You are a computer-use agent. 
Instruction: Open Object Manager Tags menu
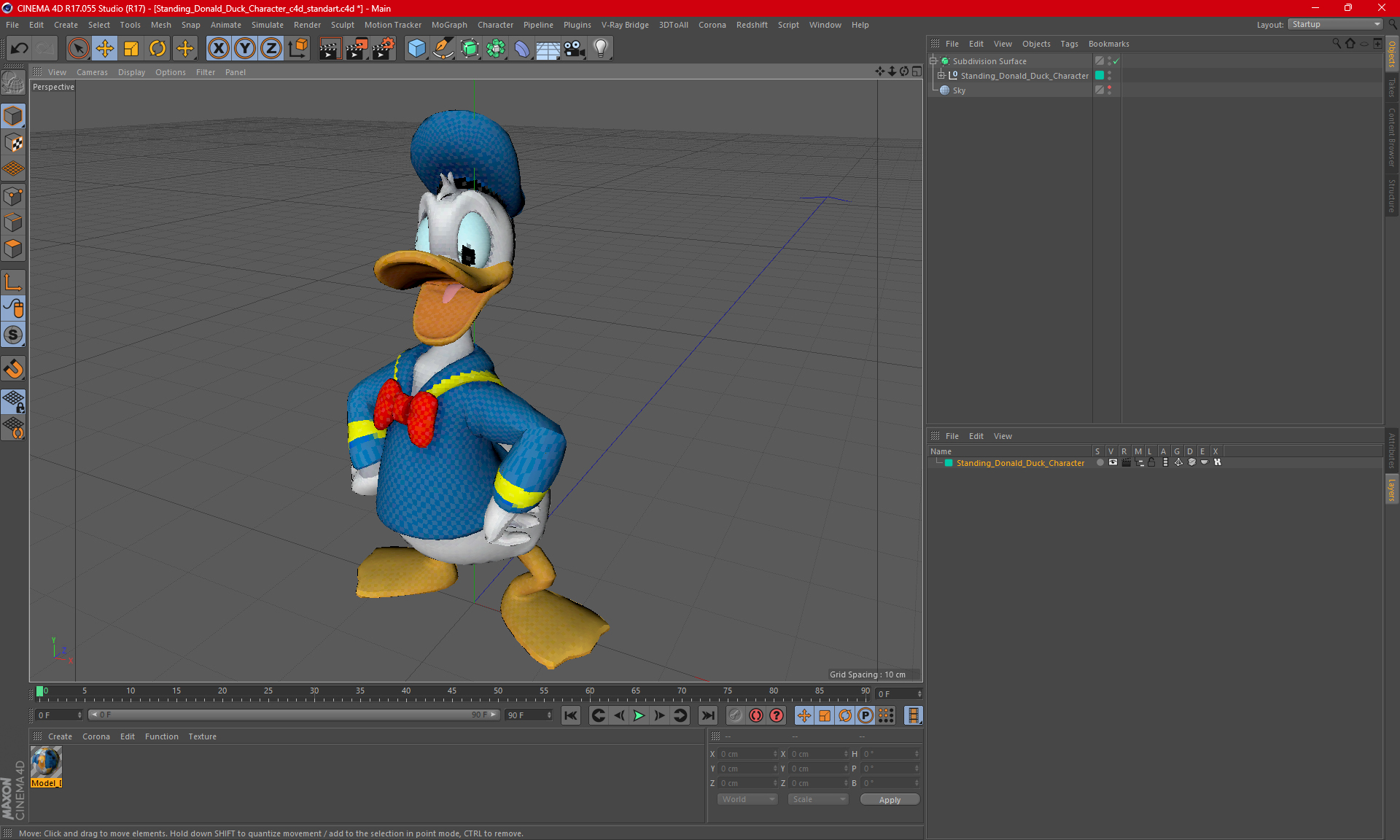pos(1069,44)
